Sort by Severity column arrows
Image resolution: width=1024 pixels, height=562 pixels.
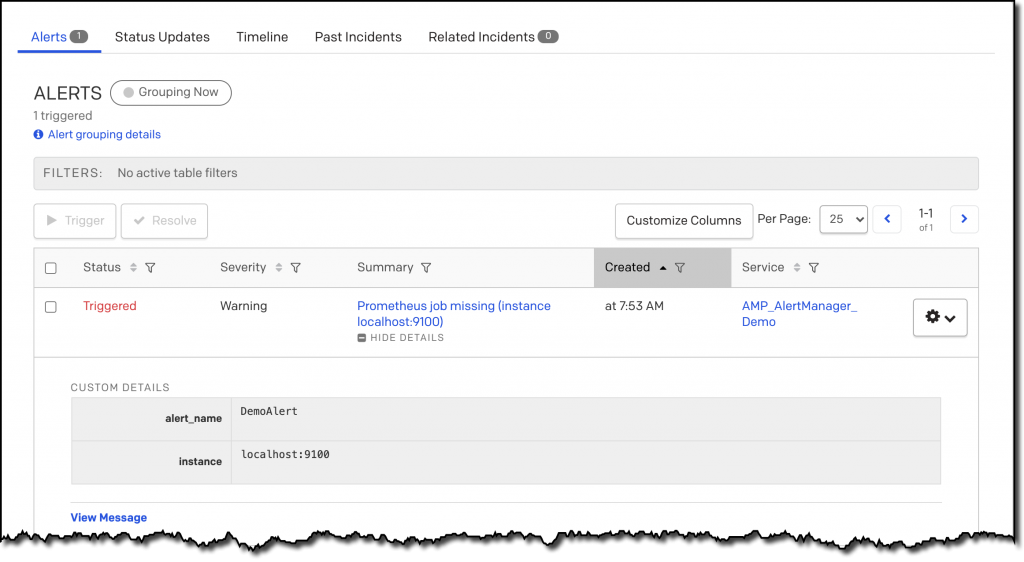(278, 268)
